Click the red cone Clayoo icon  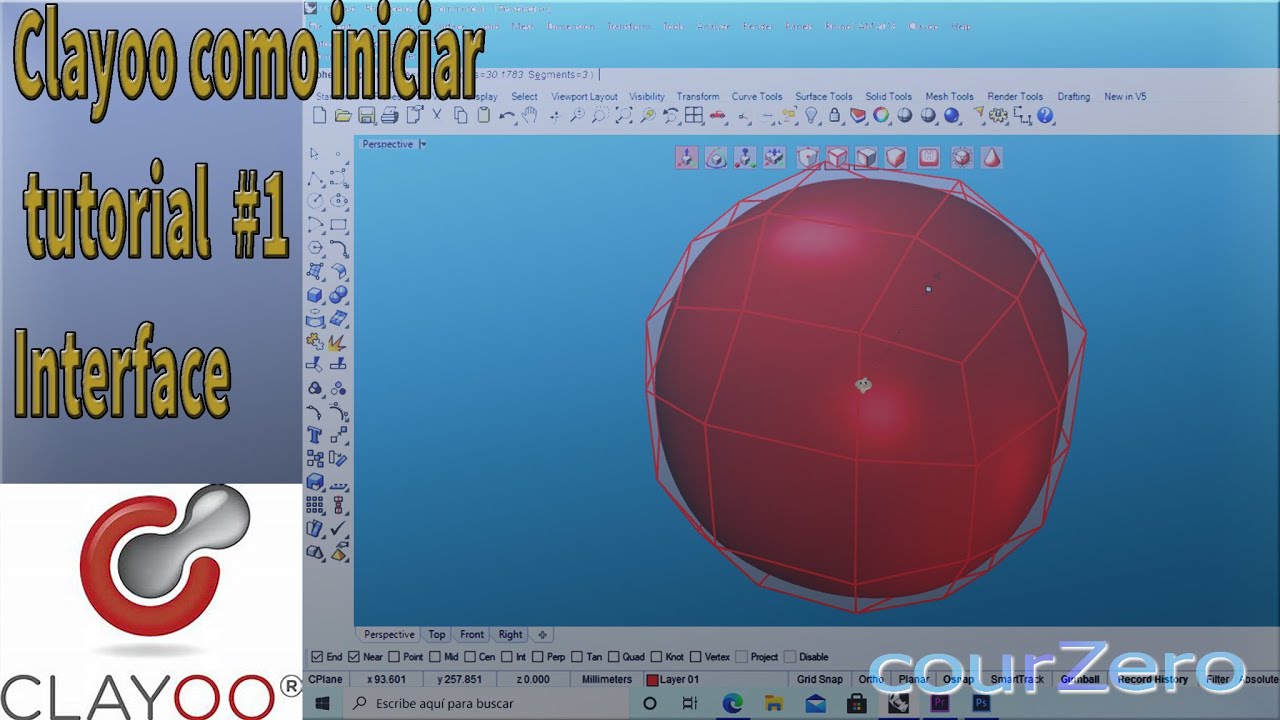pyautogui.click(x=991, y=158)
